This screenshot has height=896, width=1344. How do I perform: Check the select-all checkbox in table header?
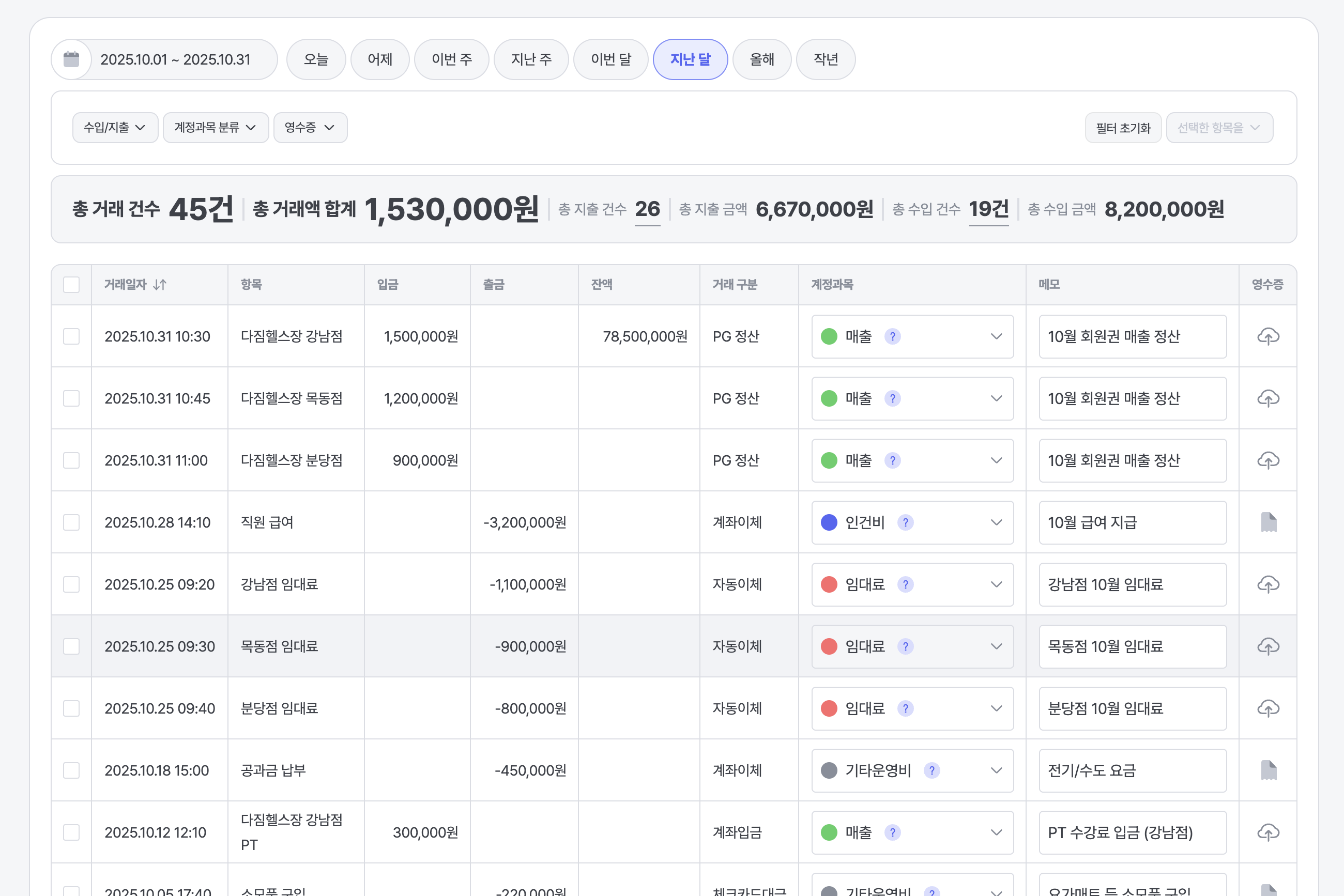coord(71,285)
